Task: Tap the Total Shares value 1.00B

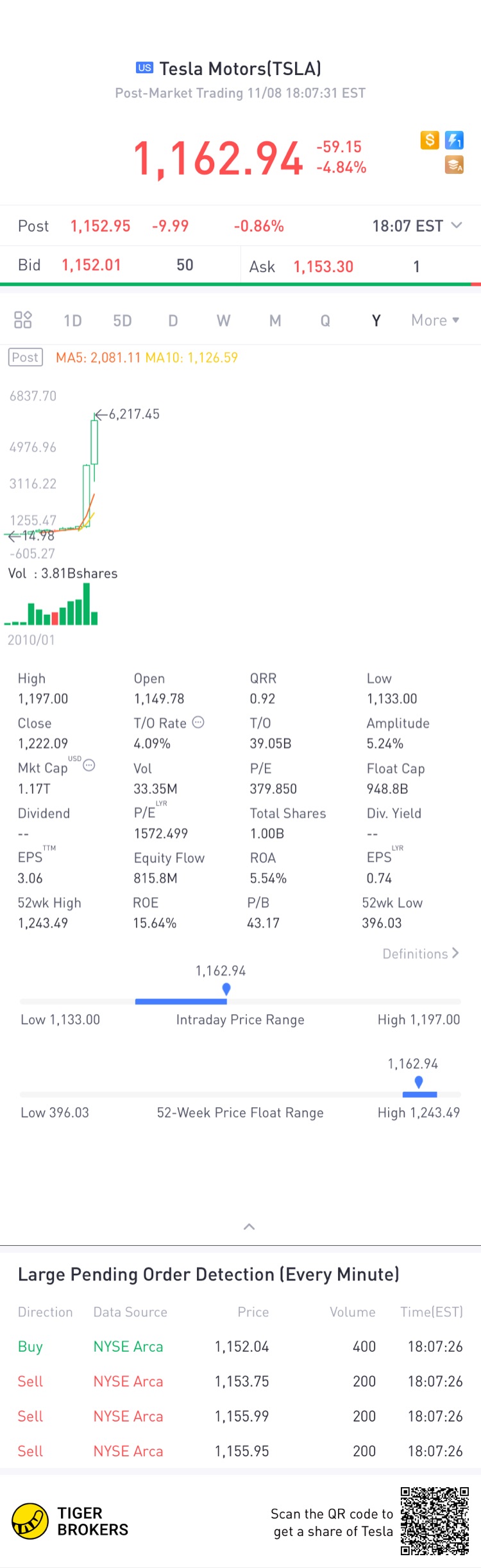Action: coord(267,834)
